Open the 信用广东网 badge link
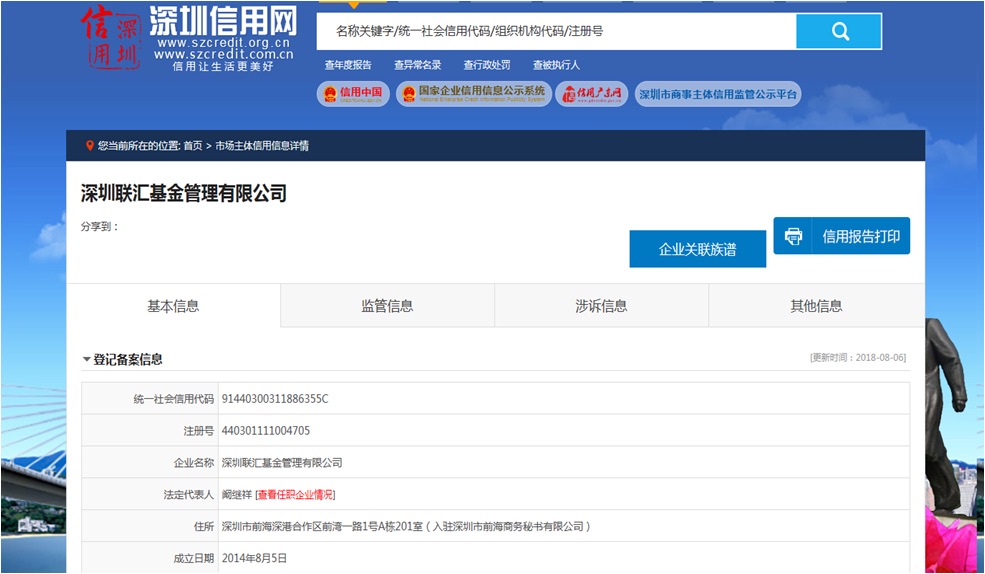This screenshot has height=574, width=985. point(592,94)
